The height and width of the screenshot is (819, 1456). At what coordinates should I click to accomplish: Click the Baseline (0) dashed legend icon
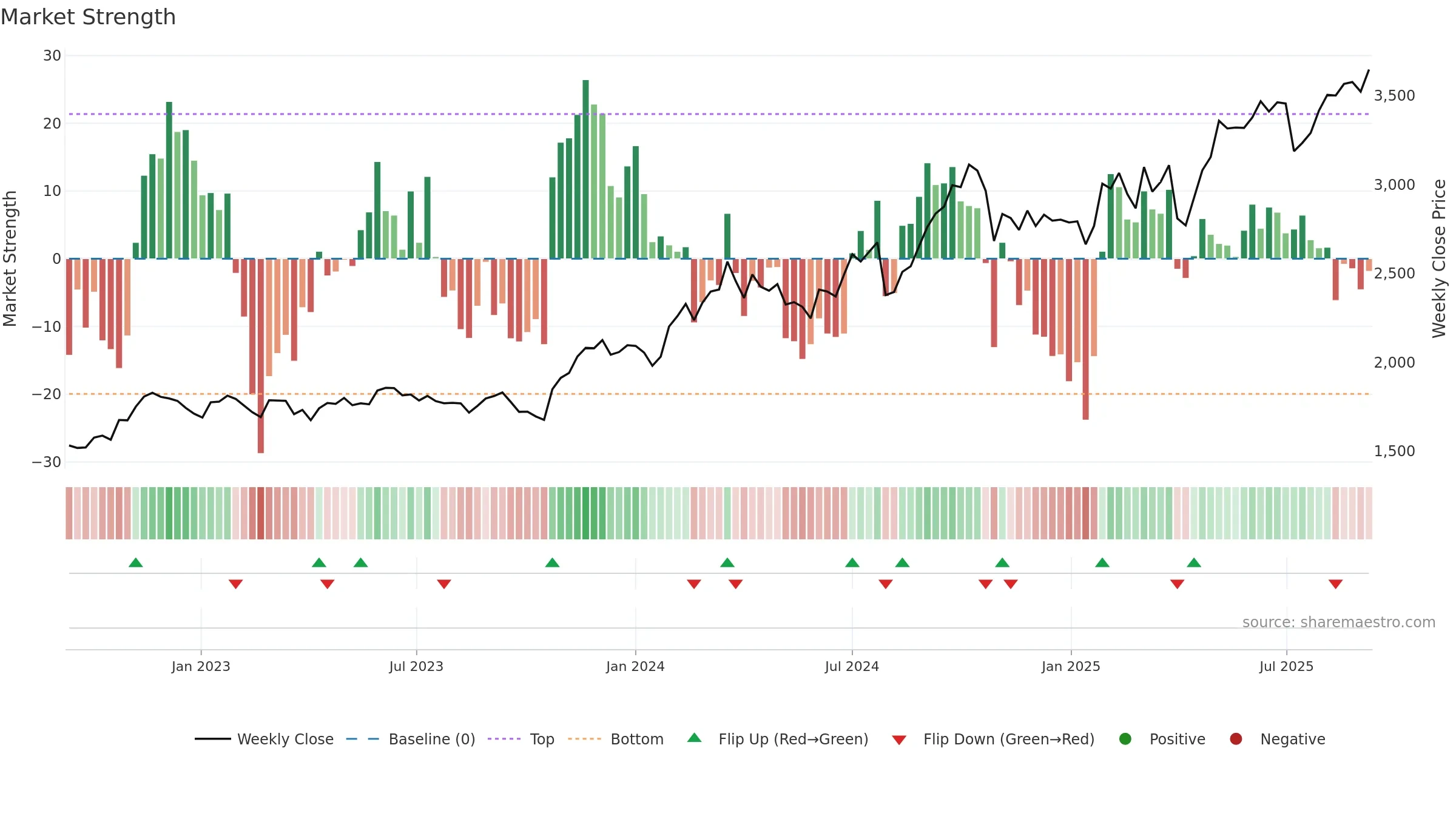(x=362, y=739)
